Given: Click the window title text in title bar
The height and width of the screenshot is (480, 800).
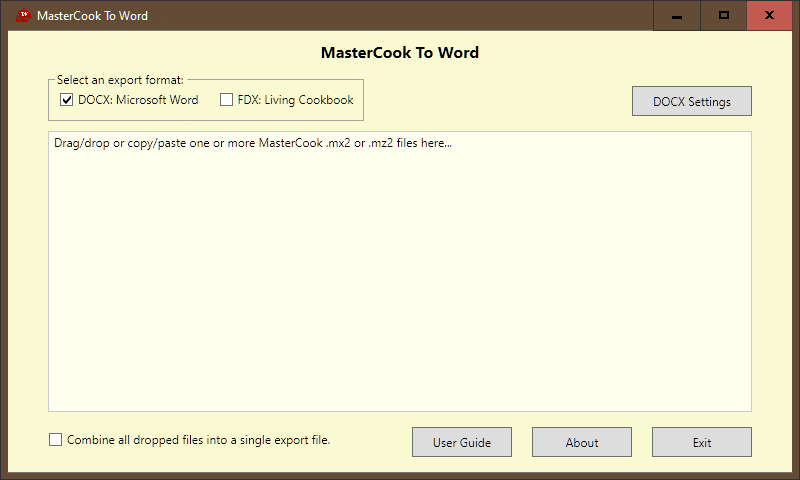Looking at the screenshot, I should (x=92, y=16).
